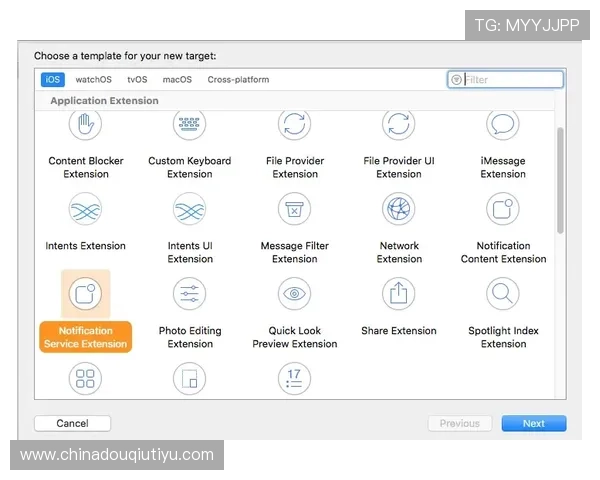Screen dimensions: 600x480
Task: Select the iMessage Extension icon
Action: [x=503, y=125]
